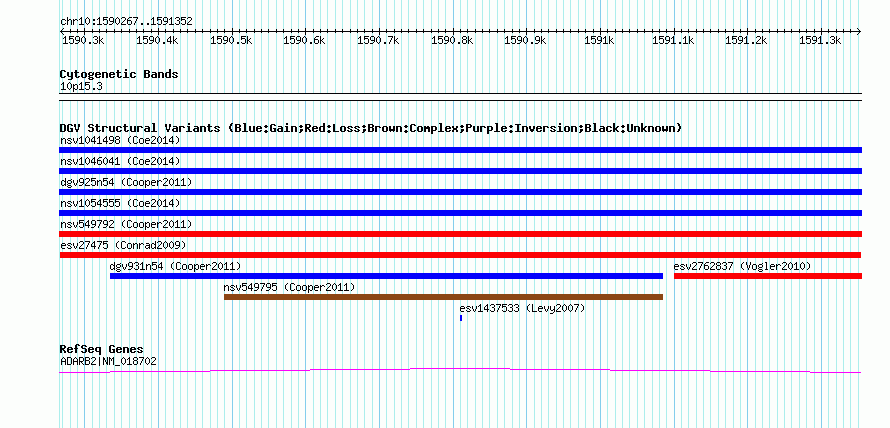The width and height of the screenshot is (890, 428).
Task: Click ruler position 1591k
Action: click(x=599, y=40)
